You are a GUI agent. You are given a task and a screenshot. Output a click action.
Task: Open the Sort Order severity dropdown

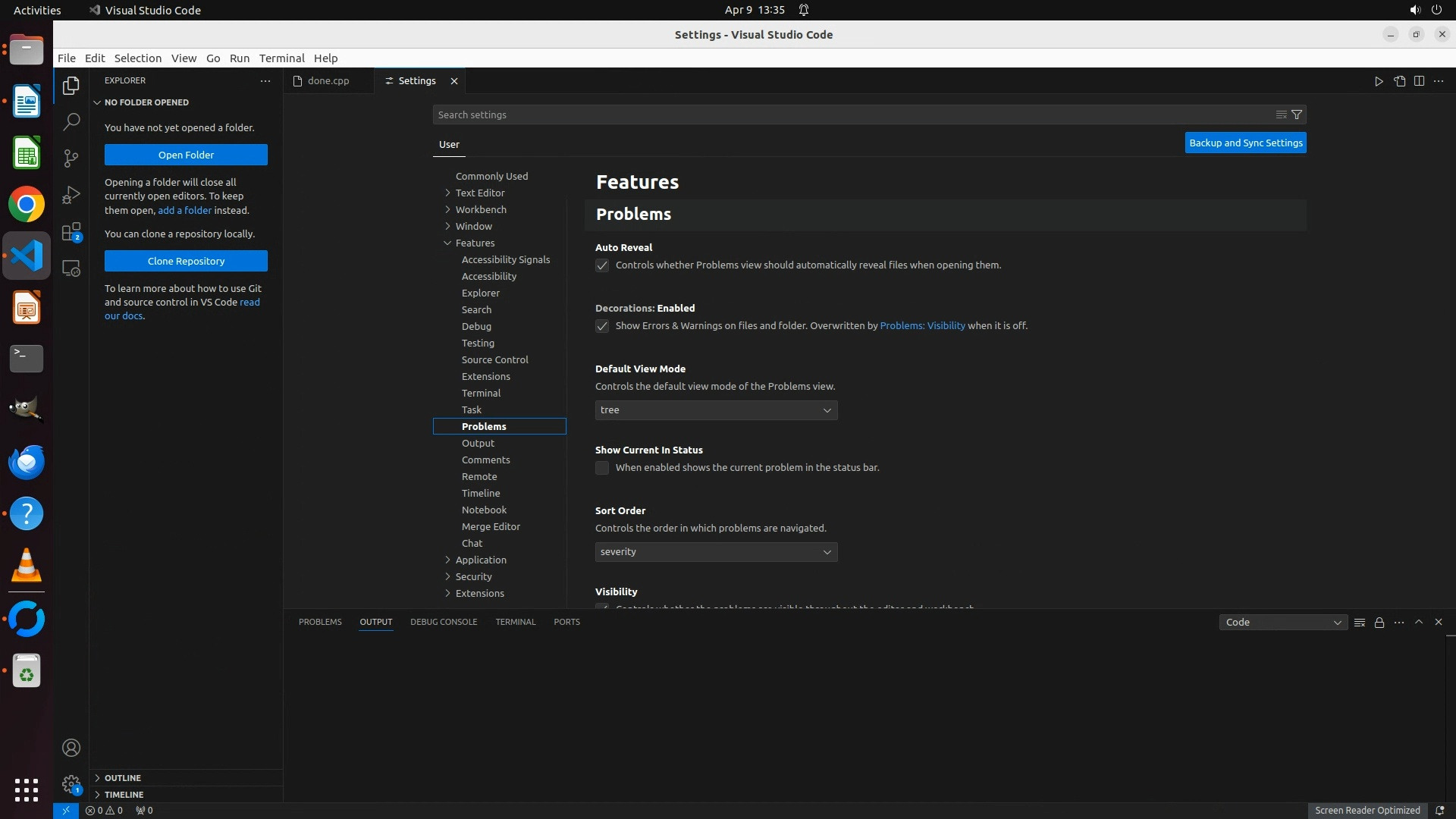[716, 552]
